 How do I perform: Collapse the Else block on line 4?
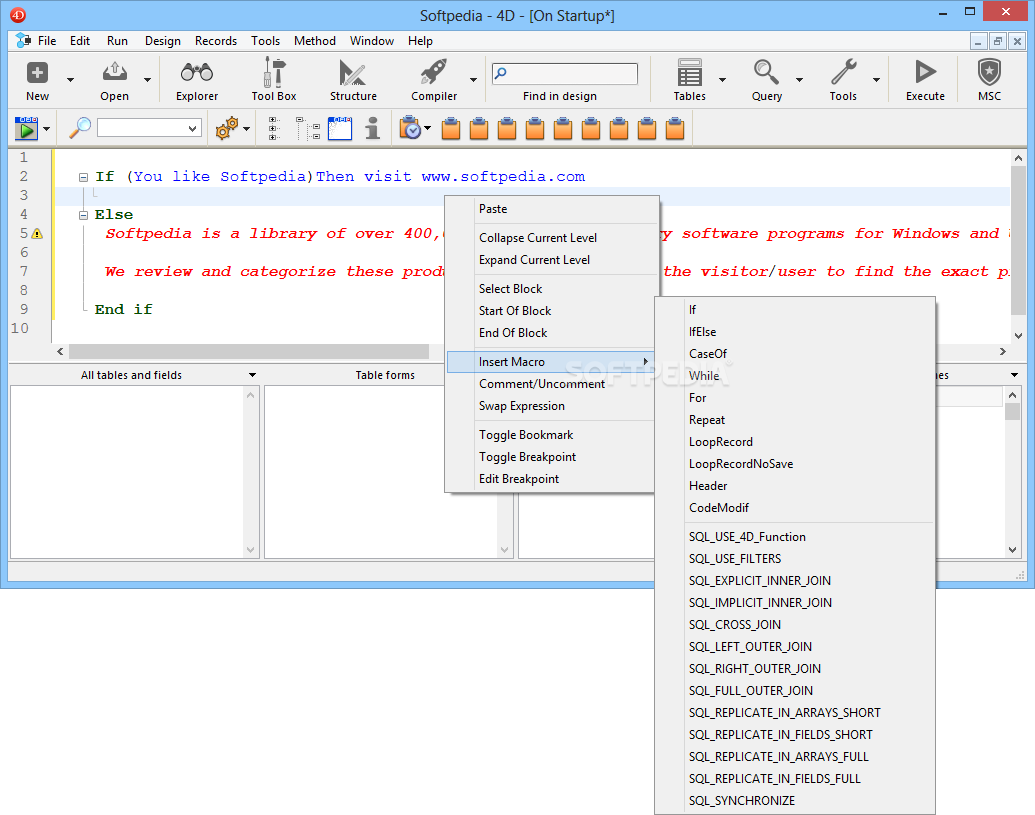pos(83,215)
